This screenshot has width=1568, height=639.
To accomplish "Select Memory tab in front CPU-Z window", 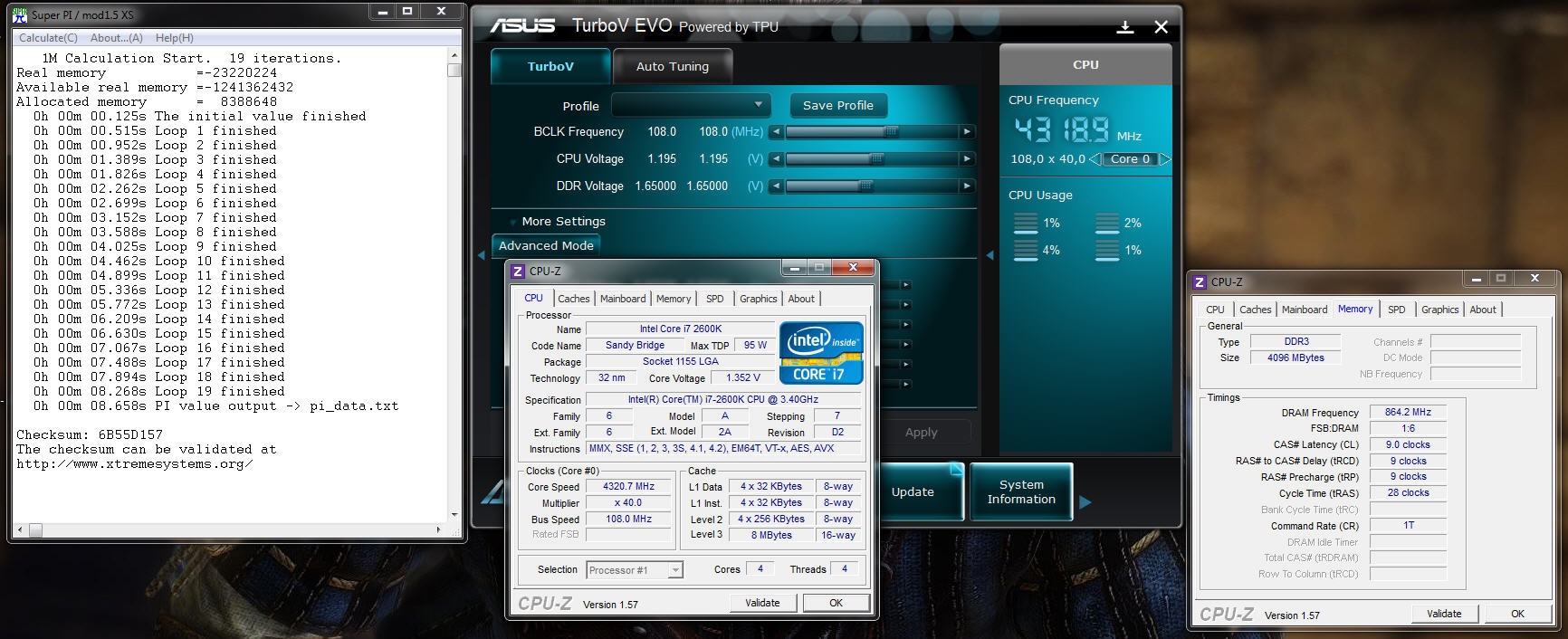I will click(x=673, y=299).
